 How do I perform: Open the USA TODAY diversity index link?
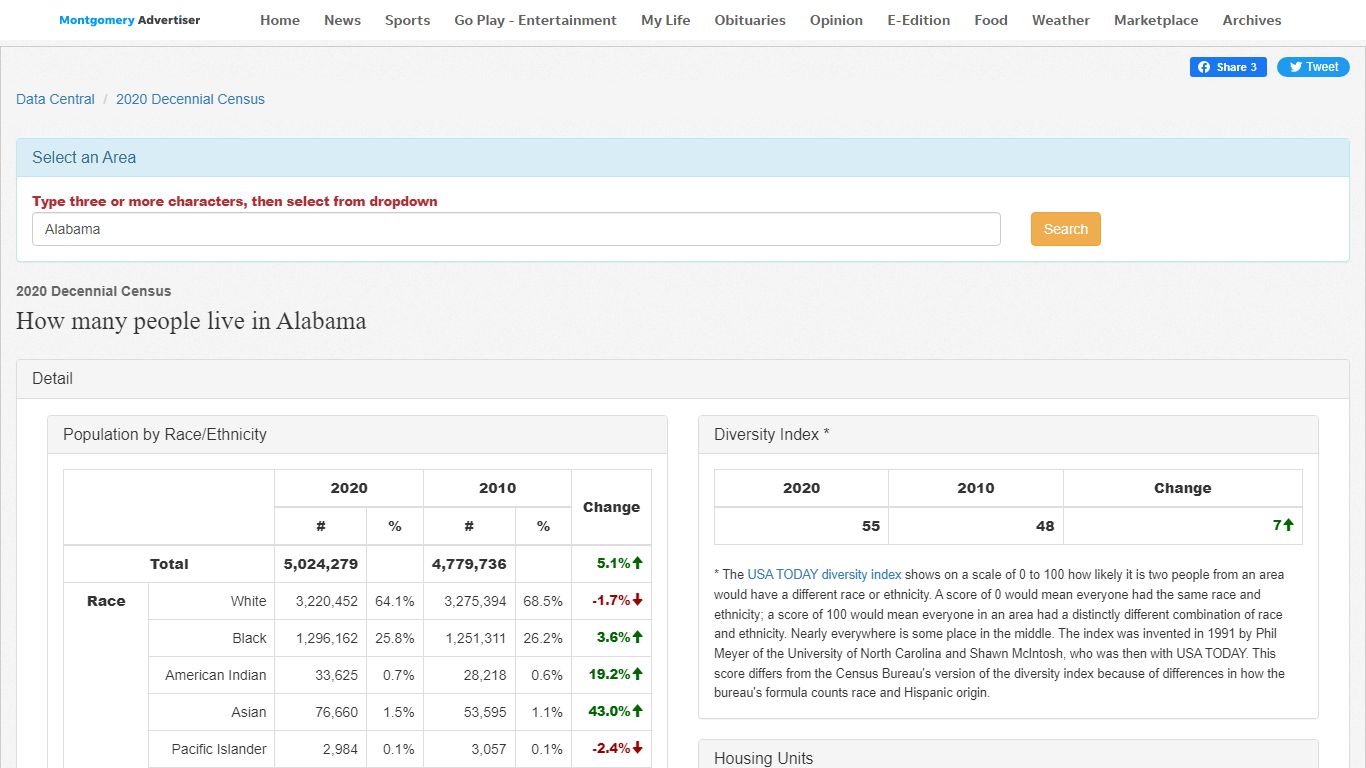825,575
